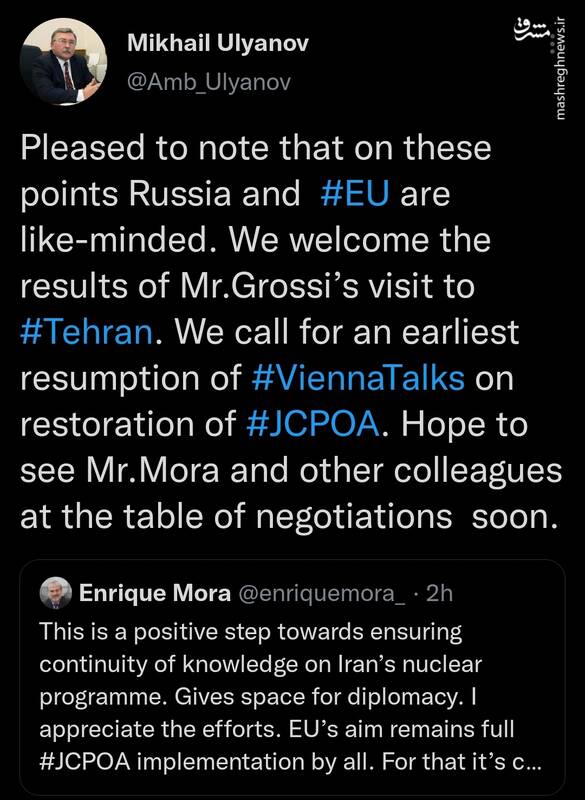Click the Mikhail Ulyanov display name
The height and width of the screenshot is (800, 585).
(218, 44)
